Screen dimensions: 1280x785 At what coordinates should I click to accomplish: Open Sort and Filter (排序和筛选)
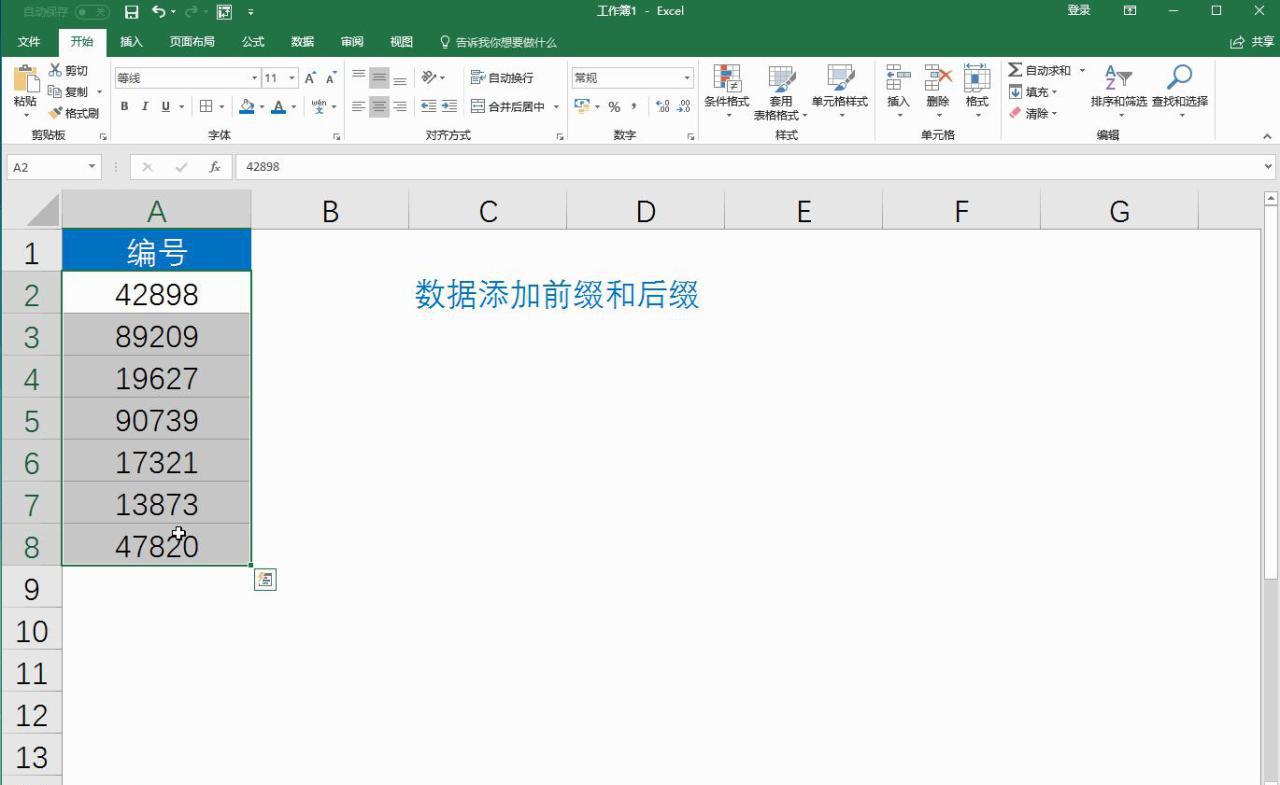[x=1118, y=91]
